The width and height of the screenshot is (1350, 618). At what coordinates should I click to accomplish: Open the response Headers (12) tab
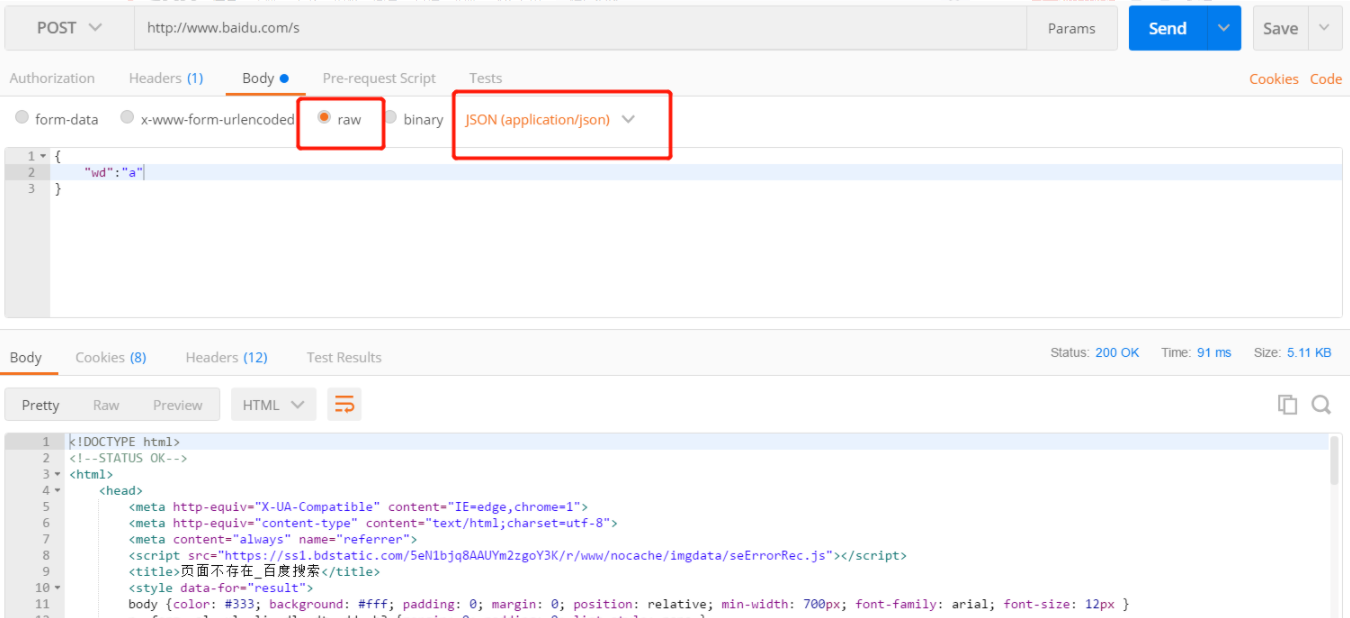226,357
